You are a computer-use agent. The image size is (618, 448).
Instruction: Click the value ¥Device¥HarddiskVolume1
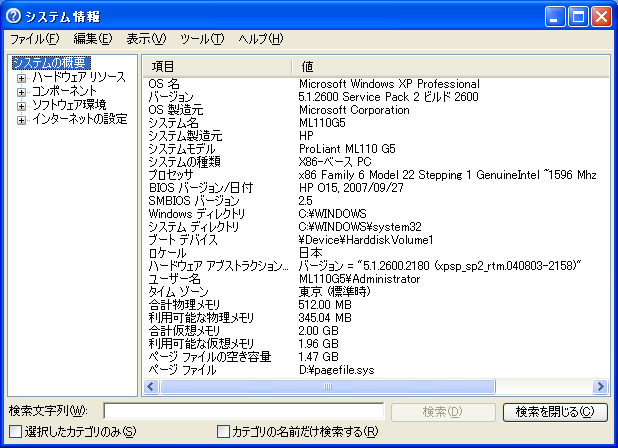366,240
